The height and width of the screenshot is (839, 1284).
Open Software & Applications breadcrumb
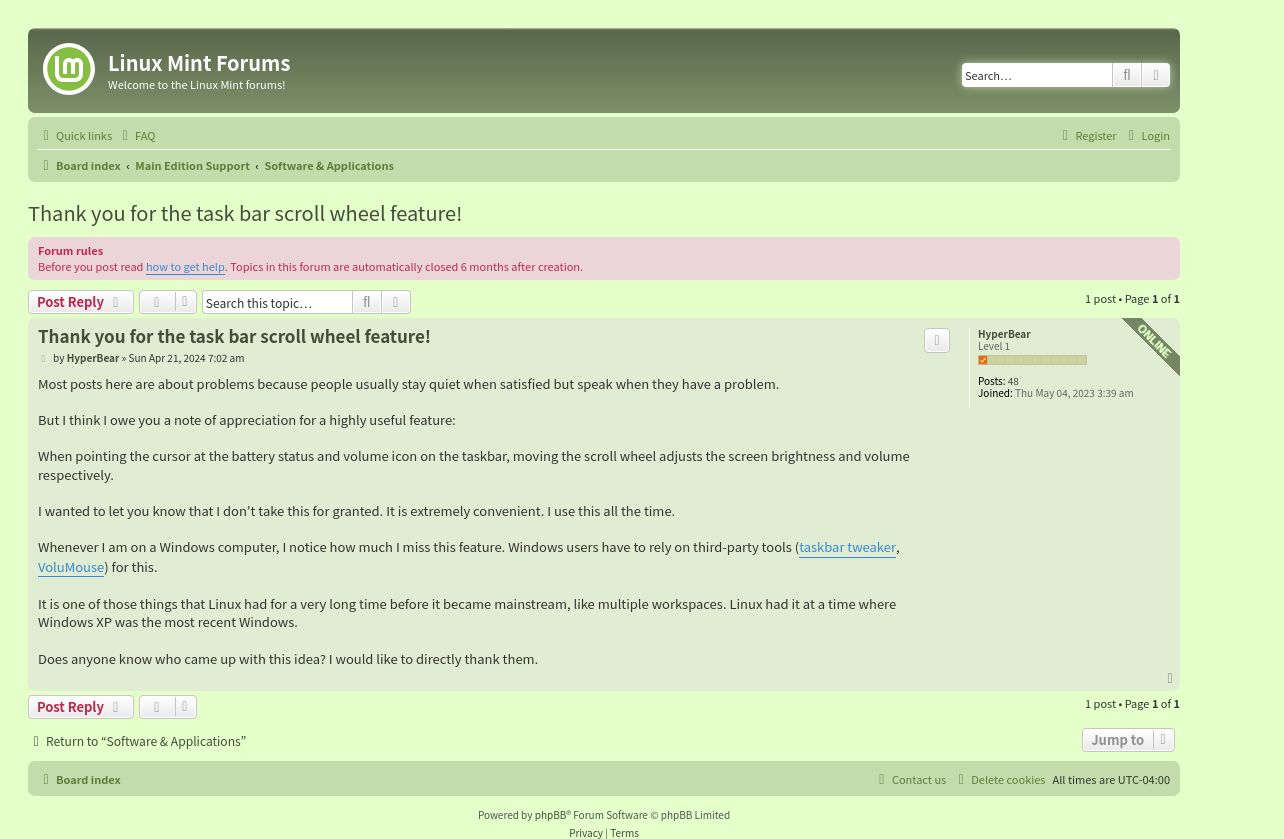329,166
